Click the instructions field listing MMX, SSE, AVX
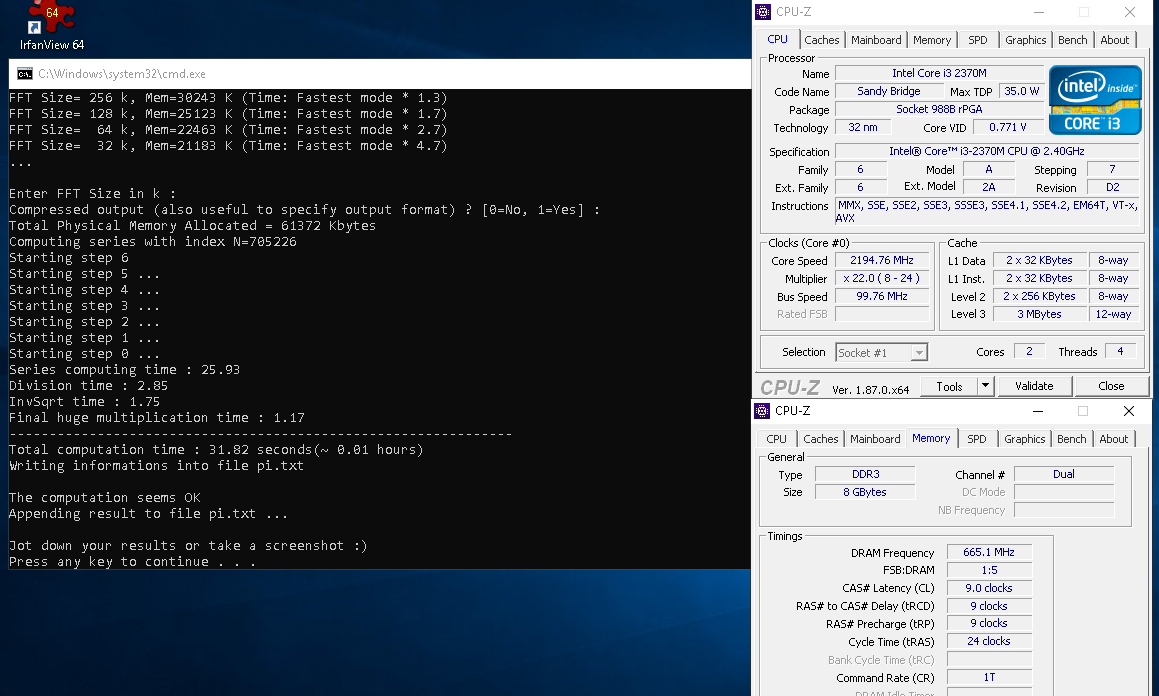The width and height of the screenshot is (1159, 696). [x=987, y=211]
